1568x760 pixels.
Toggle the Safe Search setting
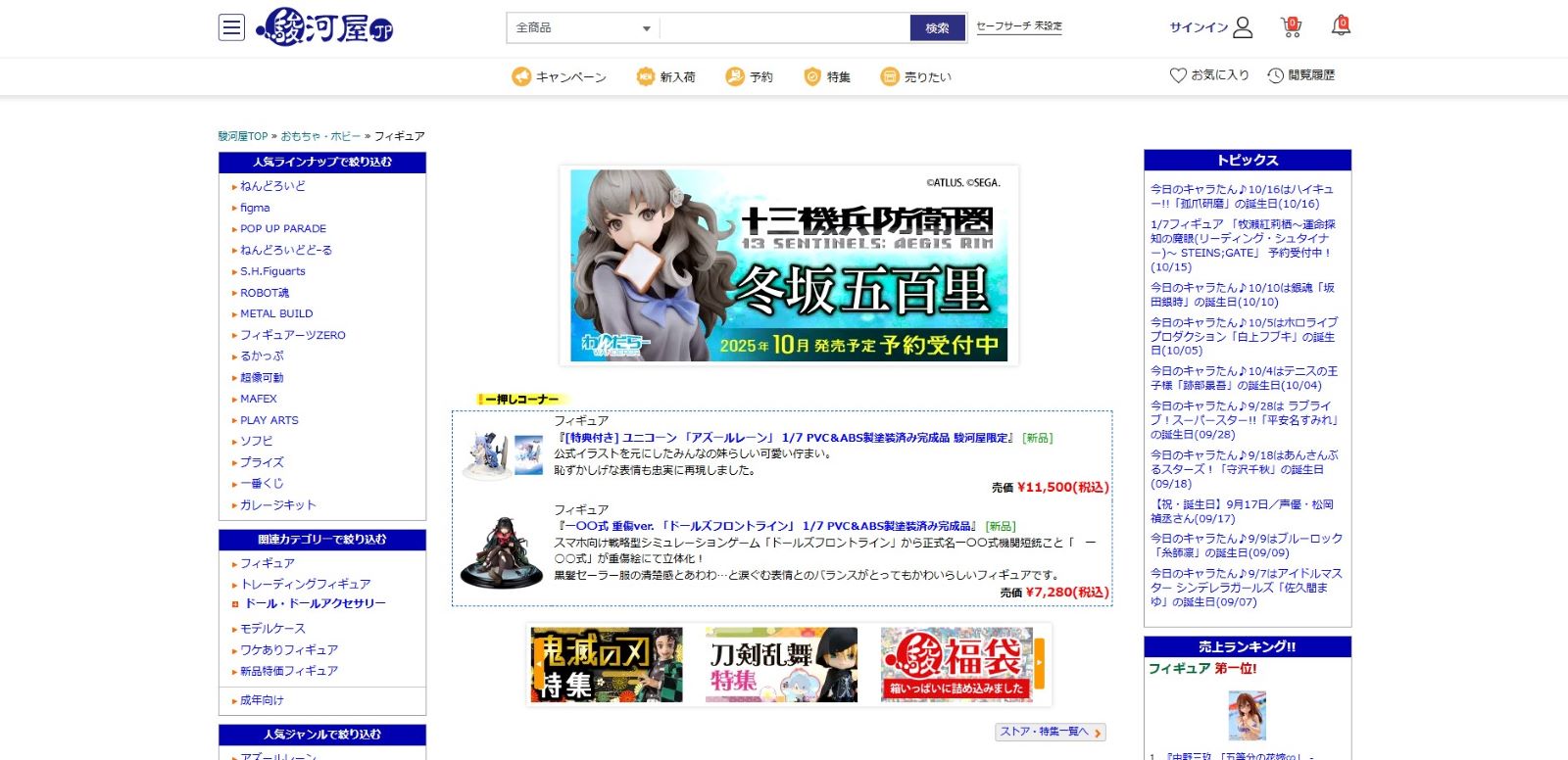pos(1018,26)
